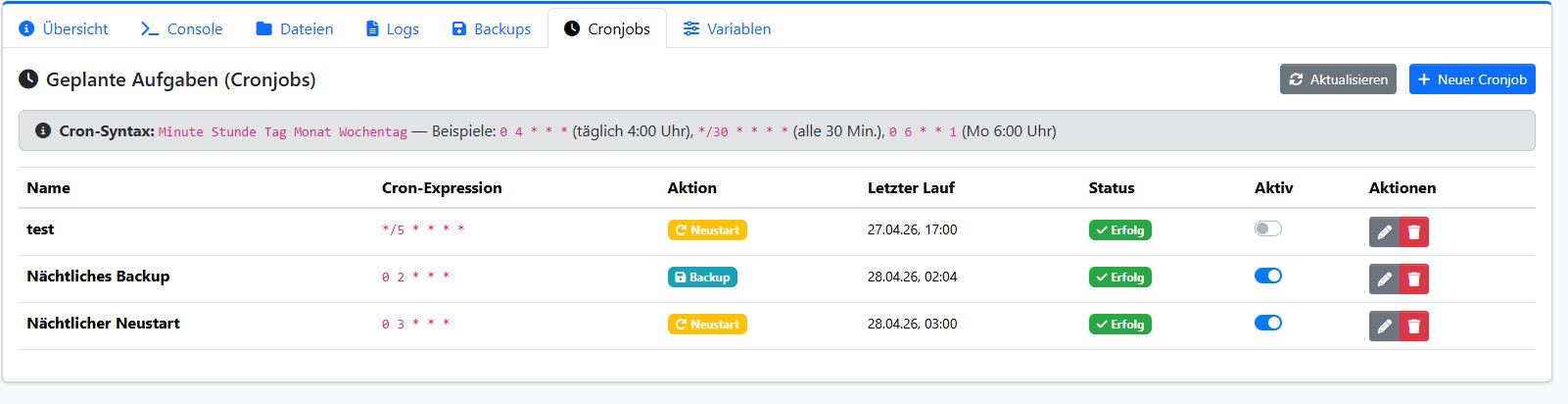The image size is (1568, 404).
Task: Click the info icon in Cron-Syntax box
Action: 43,130
